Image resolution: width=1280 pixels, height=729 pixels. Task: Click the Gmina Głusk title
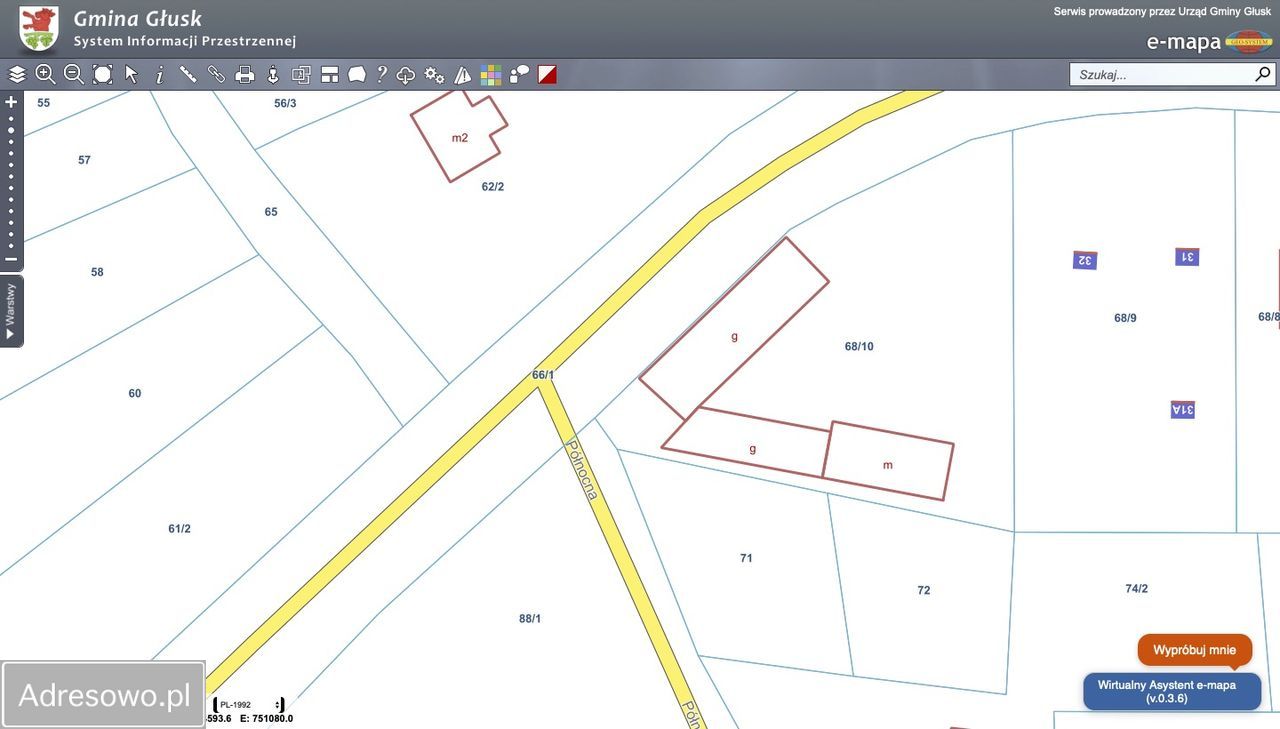pos(138,18)
